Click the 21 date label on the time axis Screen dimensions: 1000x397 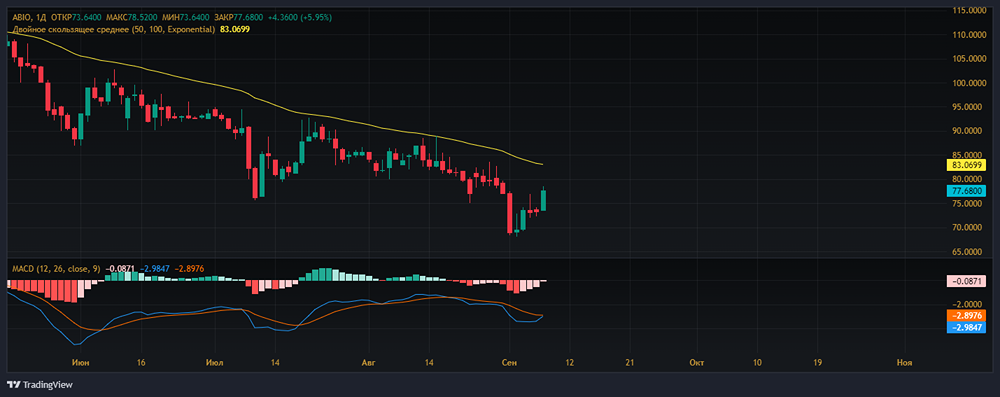[630, 362]
